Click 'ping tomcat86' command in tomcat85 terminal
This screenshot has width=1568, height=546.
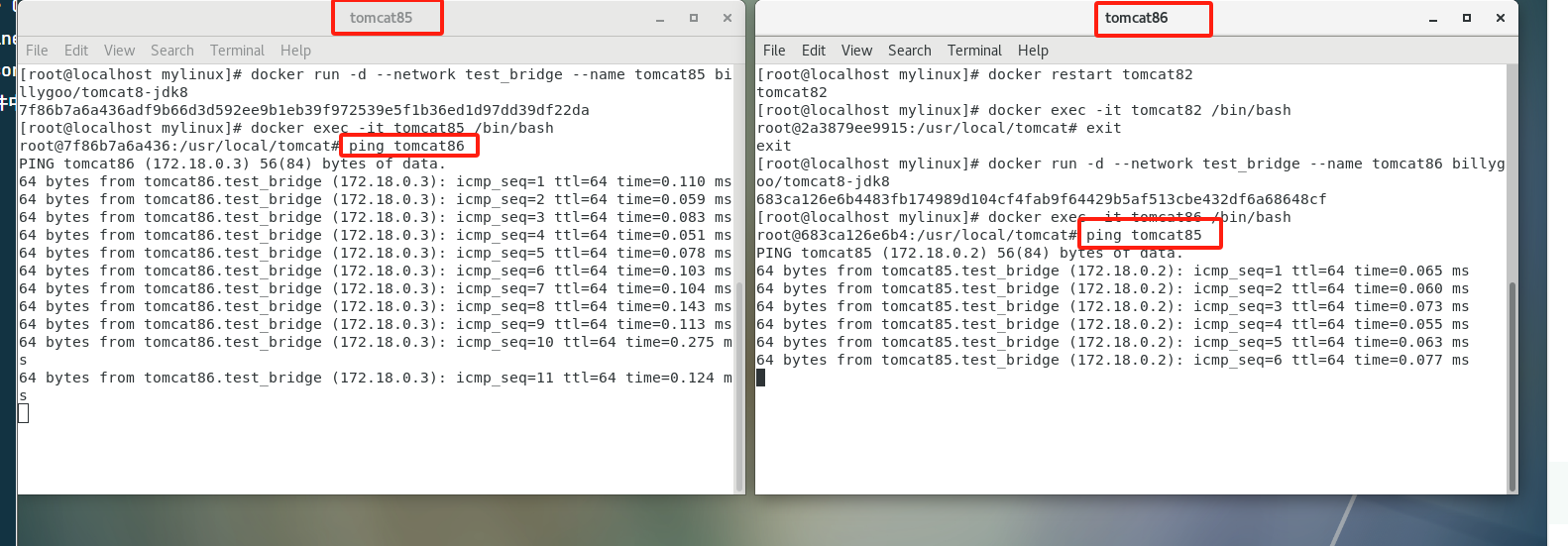pos(406,146)
